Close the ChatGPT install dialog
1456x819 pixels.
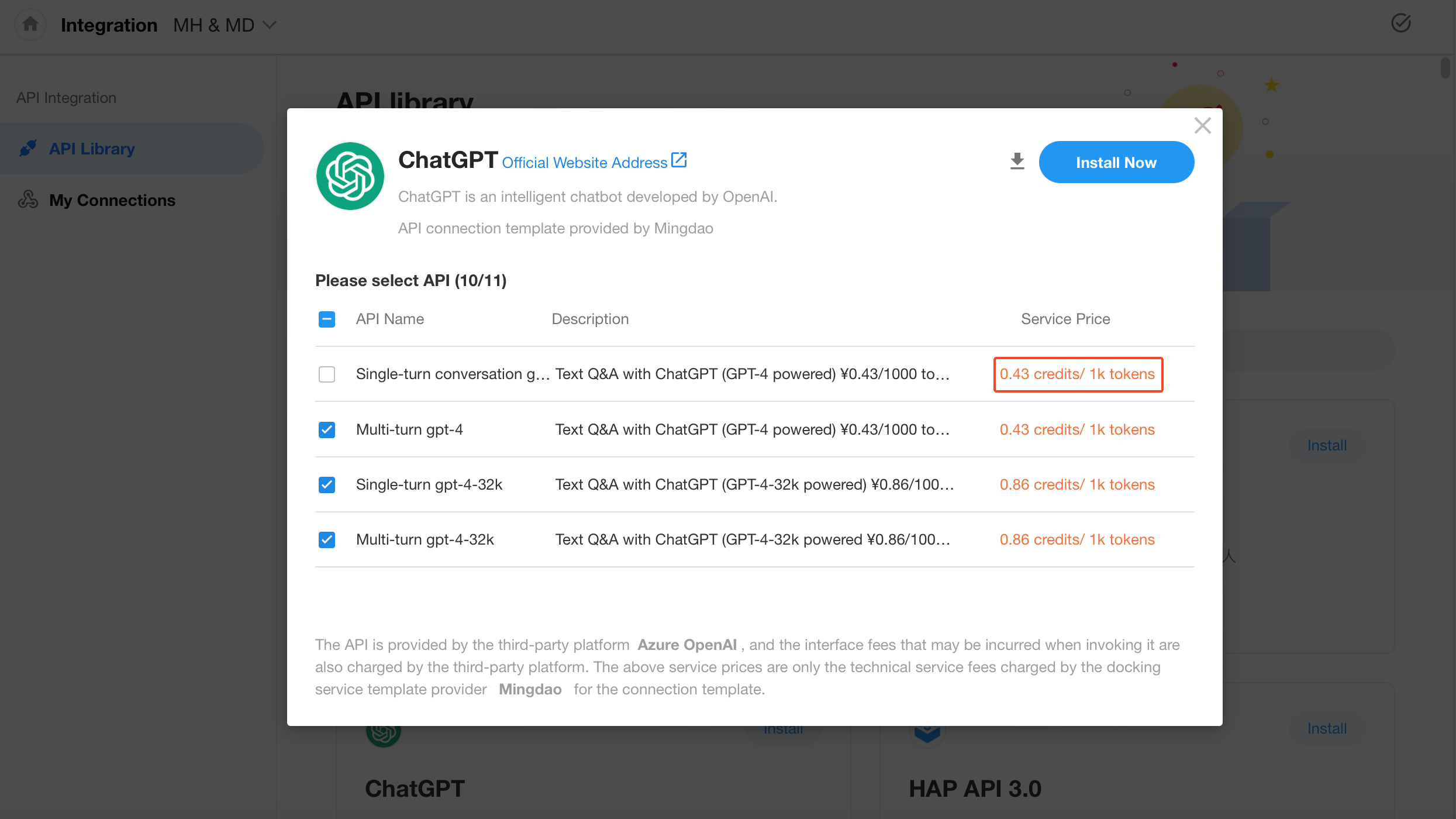click(1202, 125)
